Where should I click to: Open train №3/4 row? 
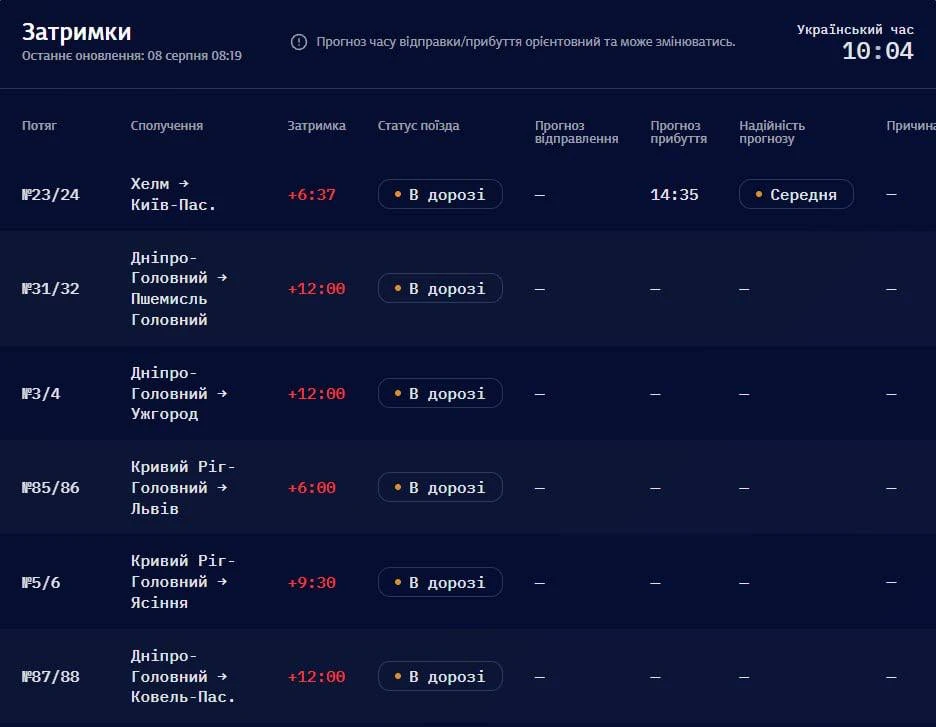coord(468,393)
